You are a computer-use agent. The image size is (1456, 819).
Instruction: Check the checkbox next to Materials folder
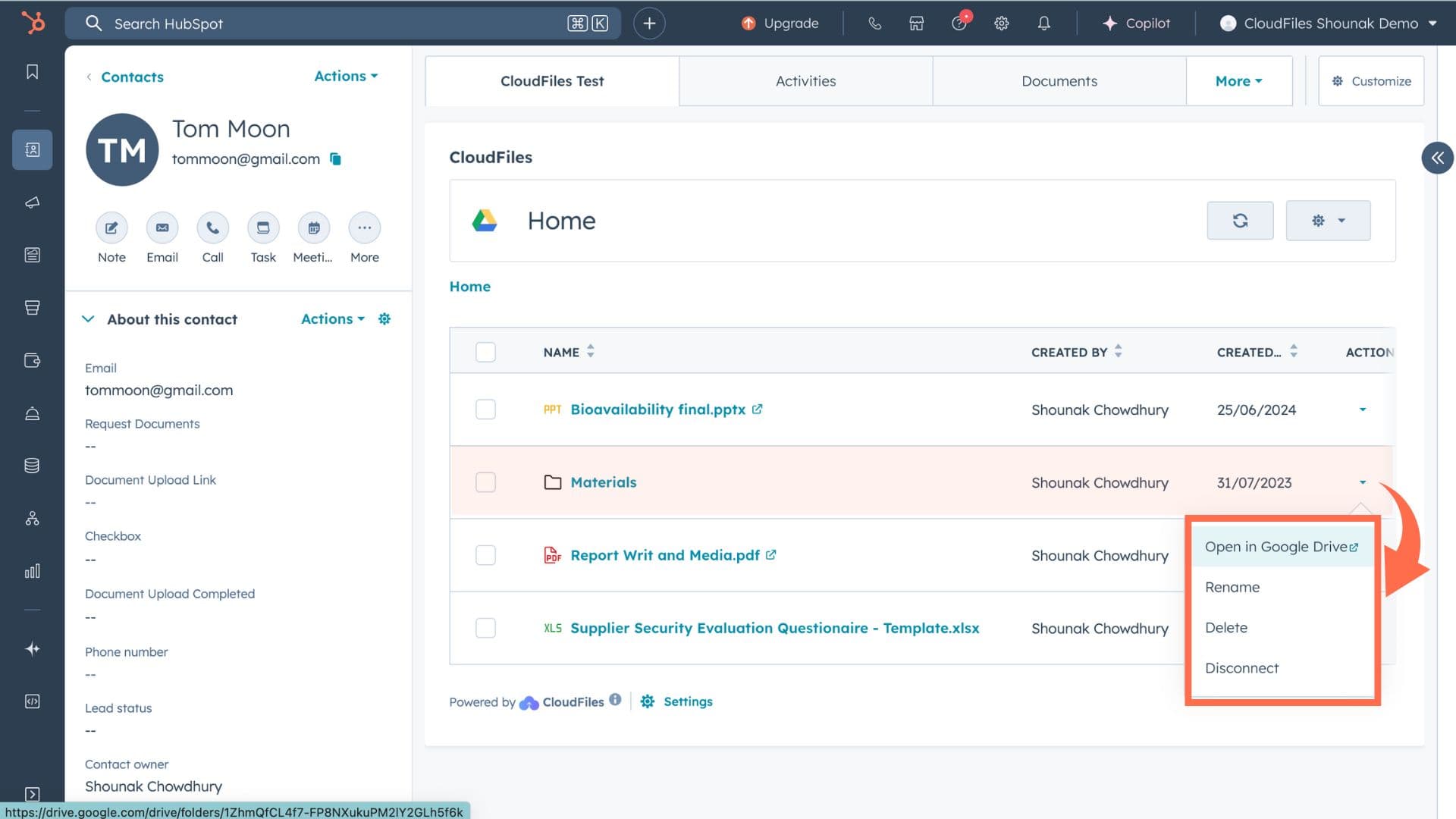pos(485,482)
